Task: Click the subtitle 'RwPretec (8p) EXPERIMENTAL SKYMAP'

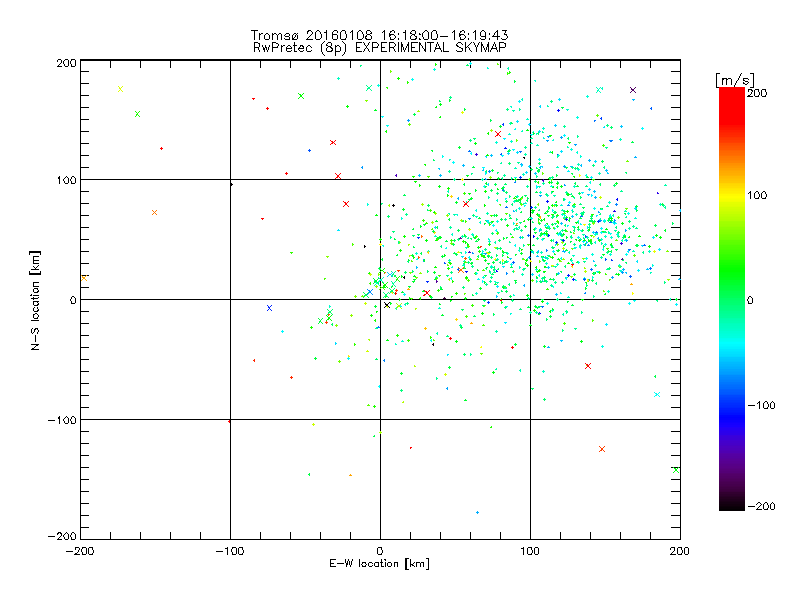Action: [x=379, y=48]
